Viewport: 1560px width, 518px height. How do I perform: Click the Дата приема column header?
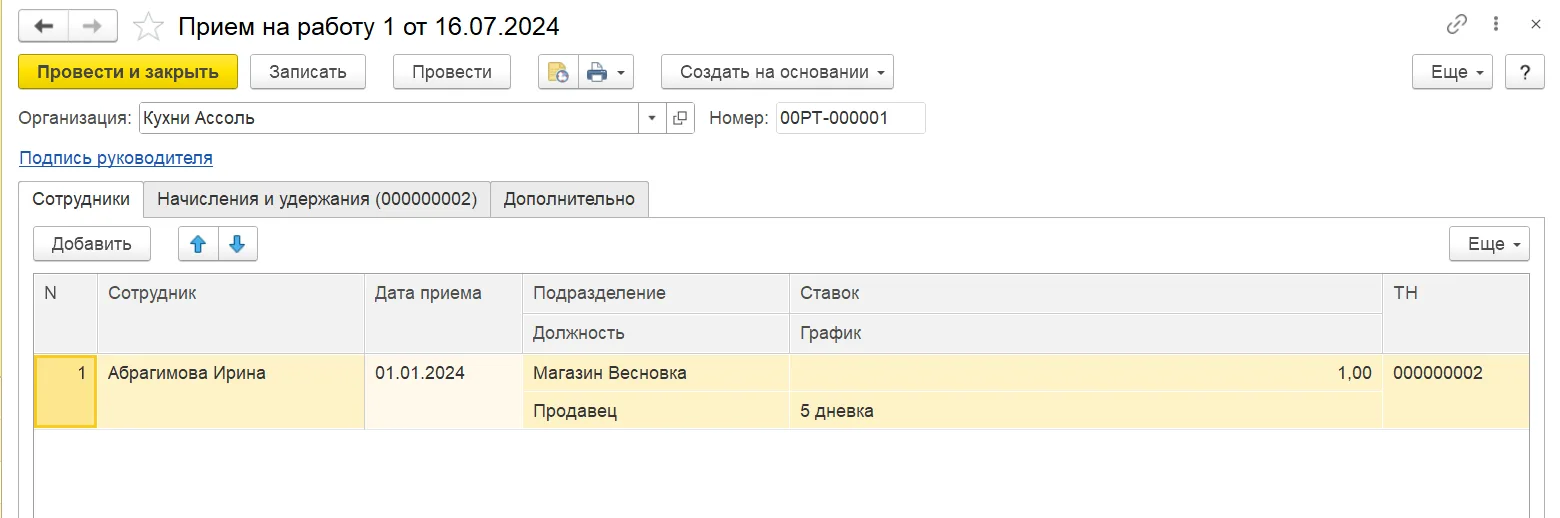coord(443,313)
